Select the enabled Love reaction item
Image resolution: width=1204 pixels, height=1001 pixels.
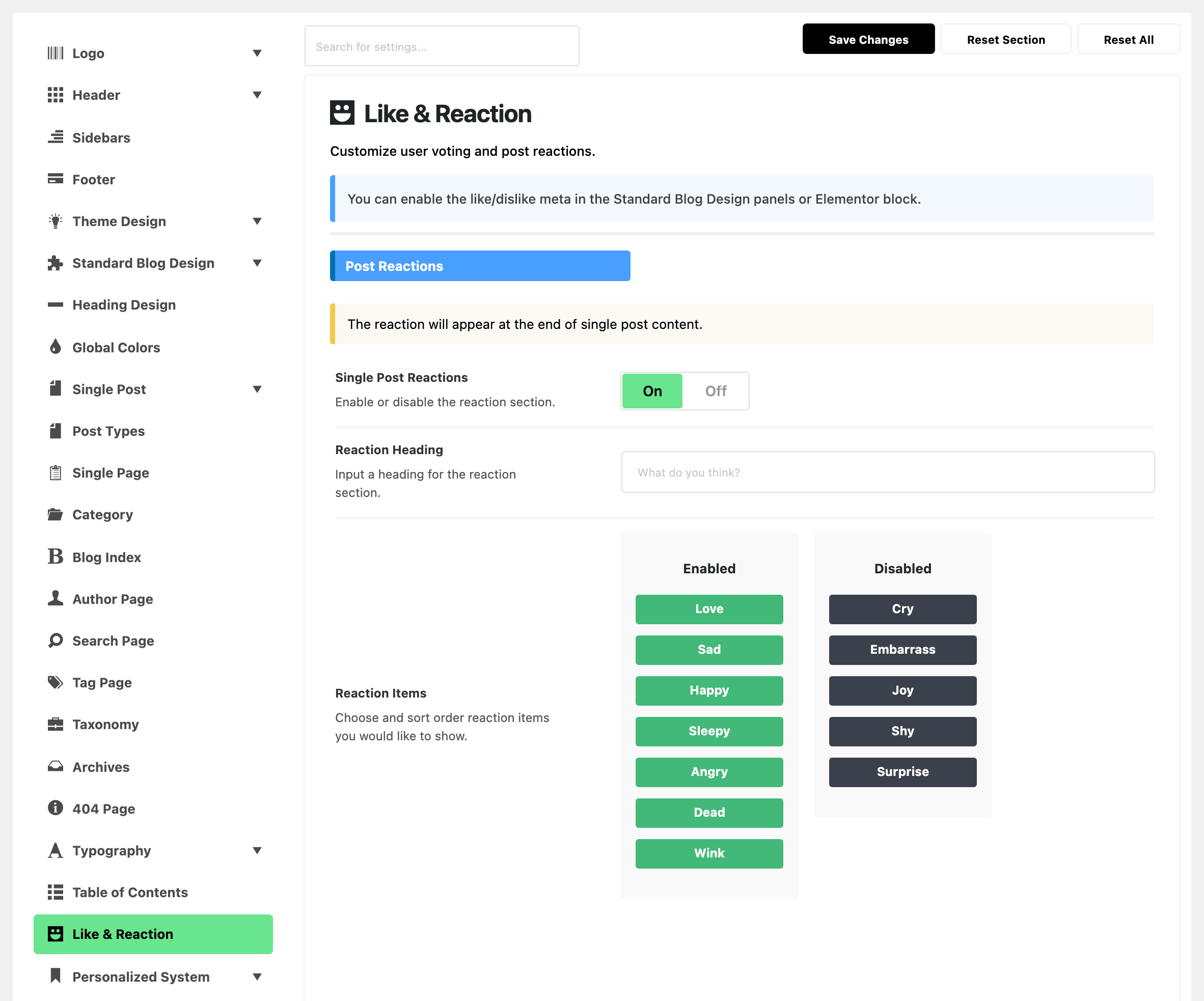(709, 609)
